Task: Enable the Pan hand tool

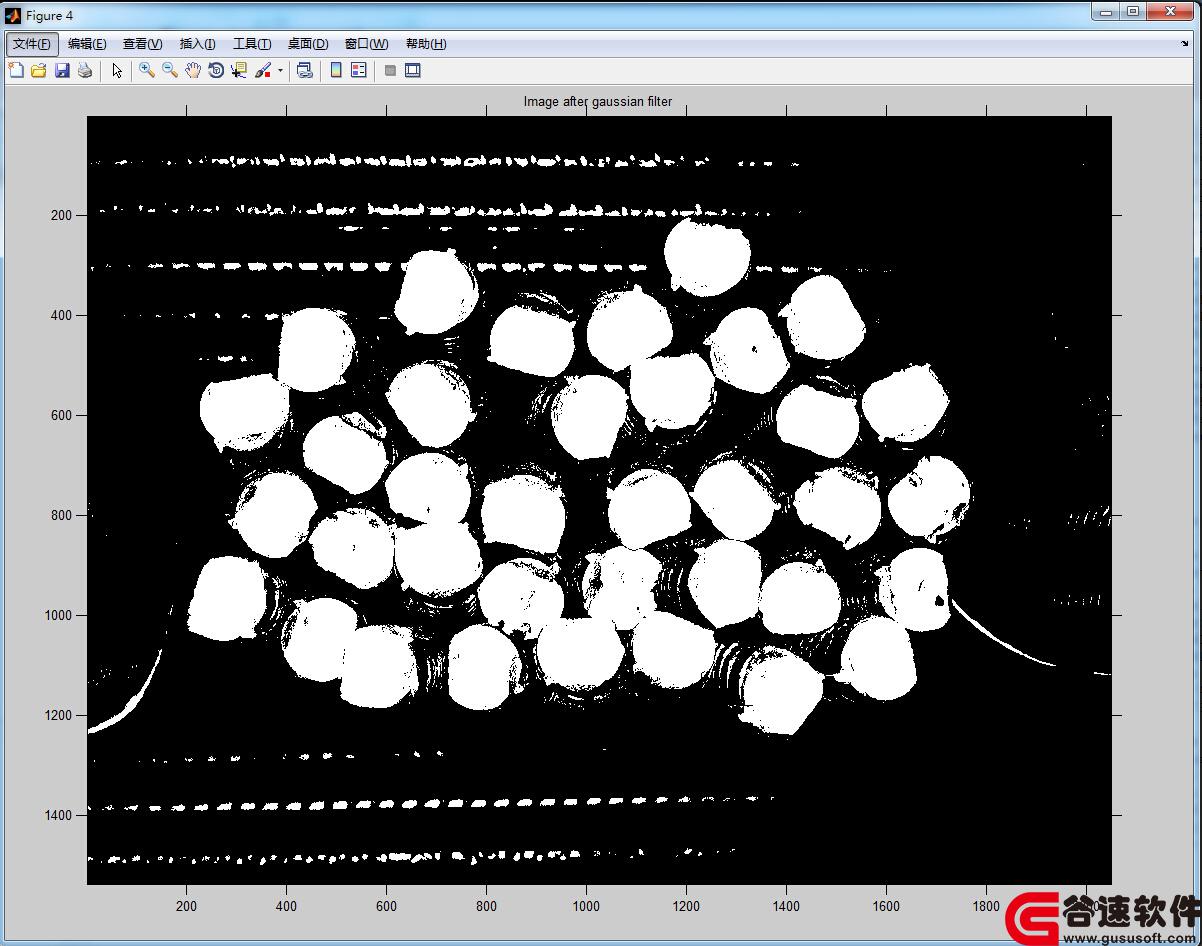Action: [x=192, y=70]
